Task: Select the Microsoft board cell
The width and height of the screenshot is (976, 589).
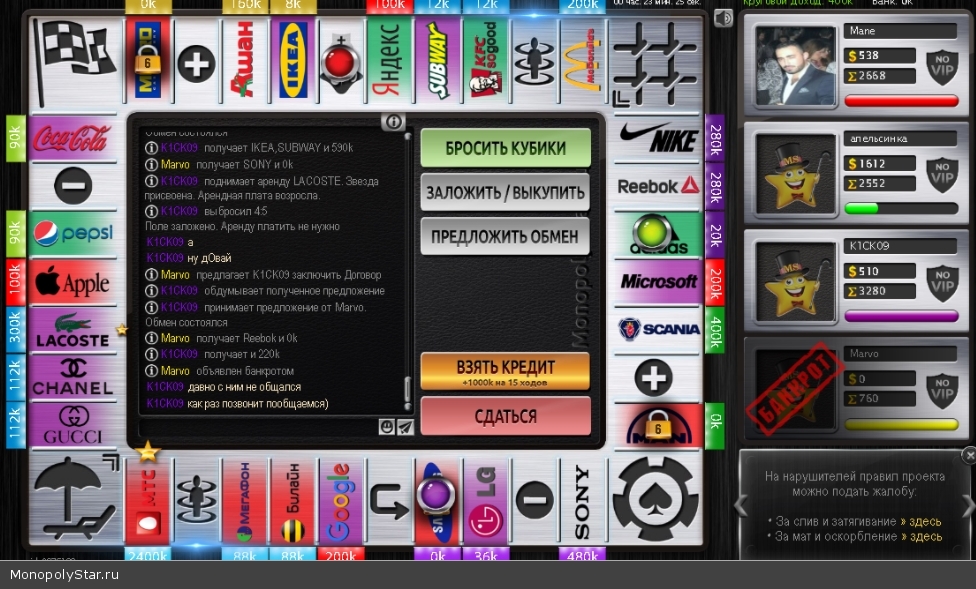Action: pyautogui.click(x=657, y=282)
